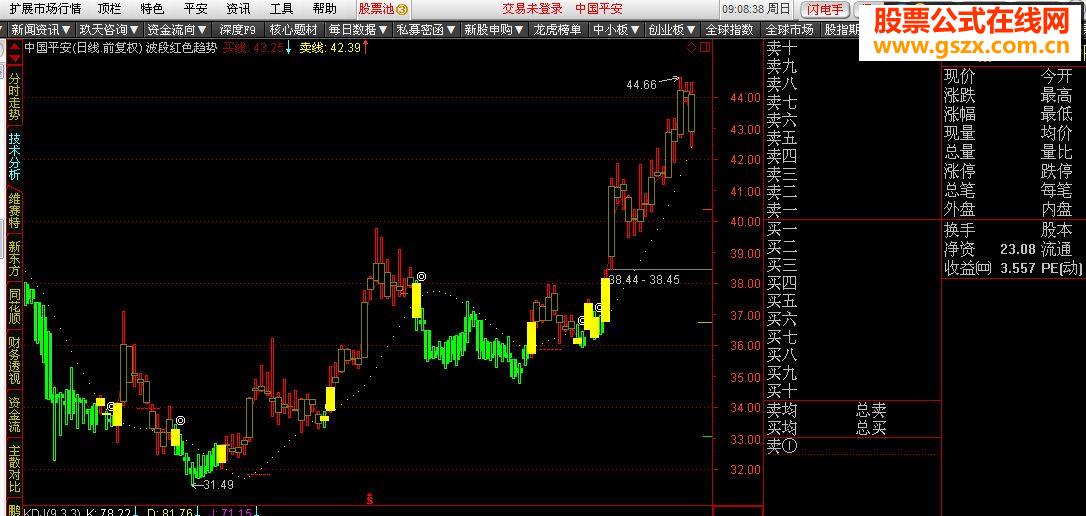Click circled signal marker near 33.50 candle

click(x=181, y=420)
